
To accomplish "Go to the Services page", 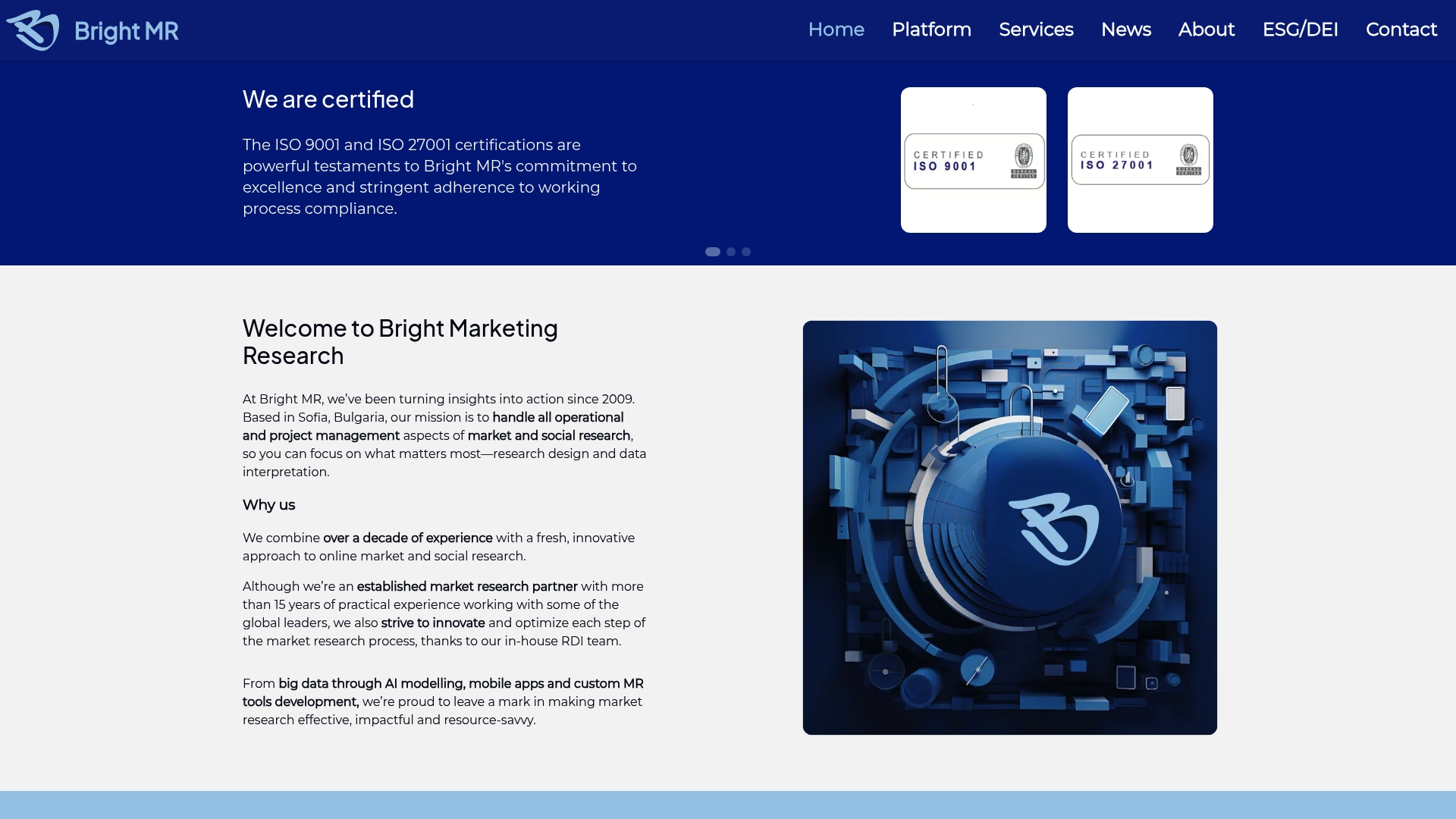I will pos(1036,30).
